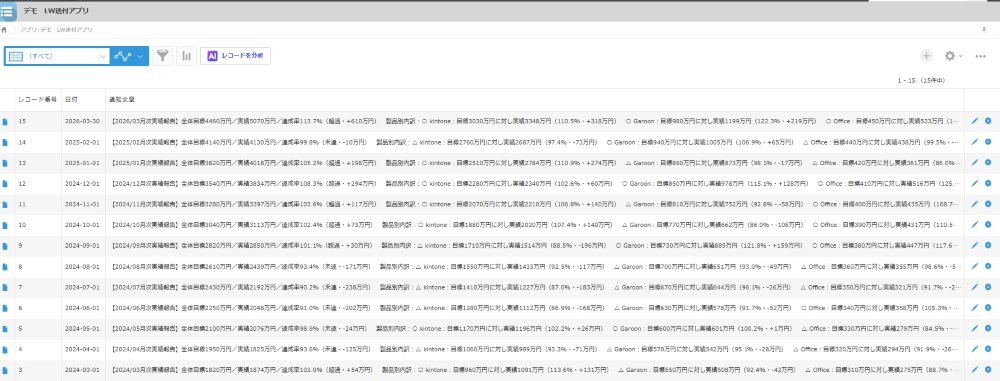Open details of record 8
Viewport: 1000px width, 381px height.
click(x=5, y=267)
